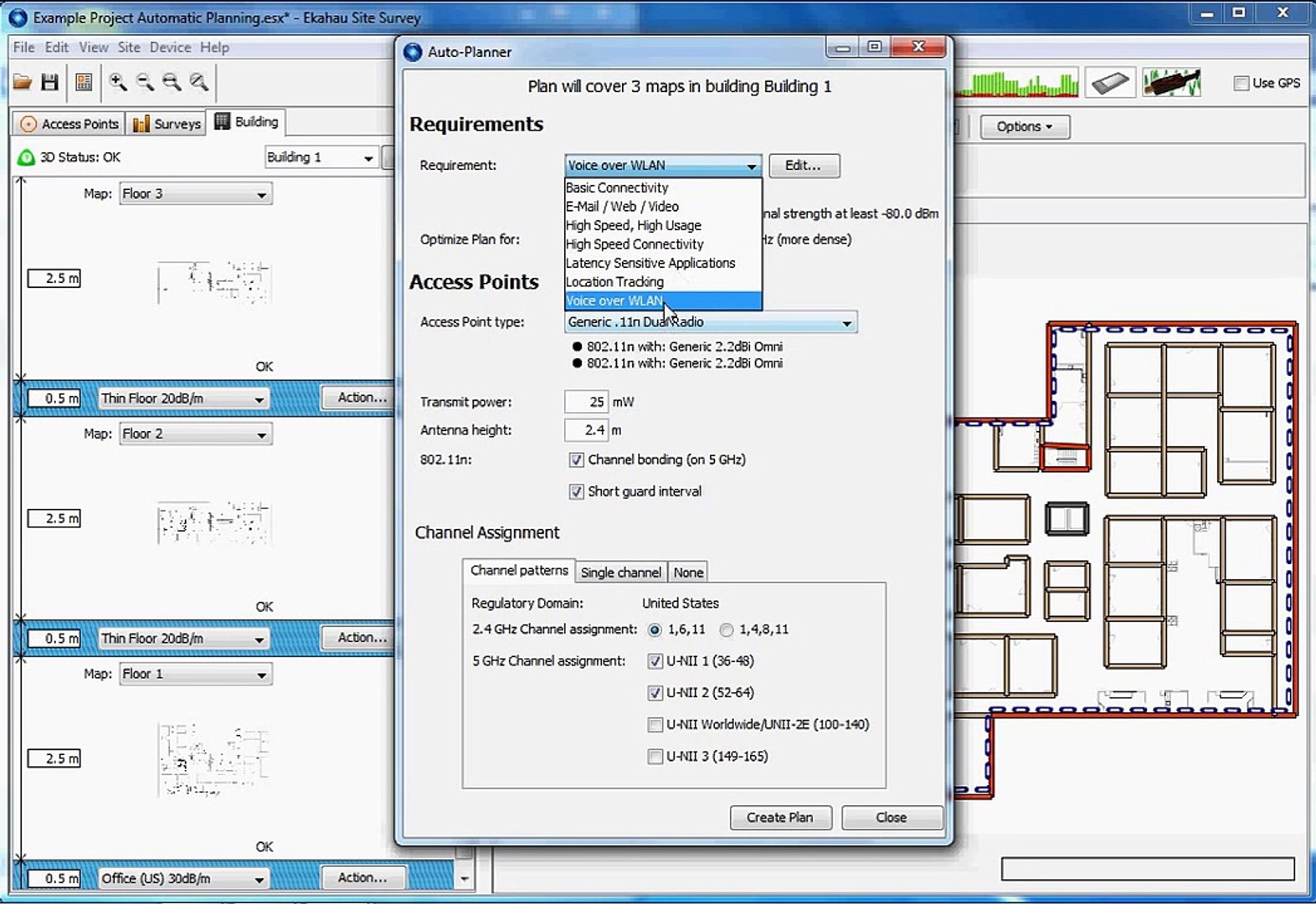This screenshot has height=904, width=1316.
Task: Check U-NII 3 (149-165)
Action: click(655, 757)
